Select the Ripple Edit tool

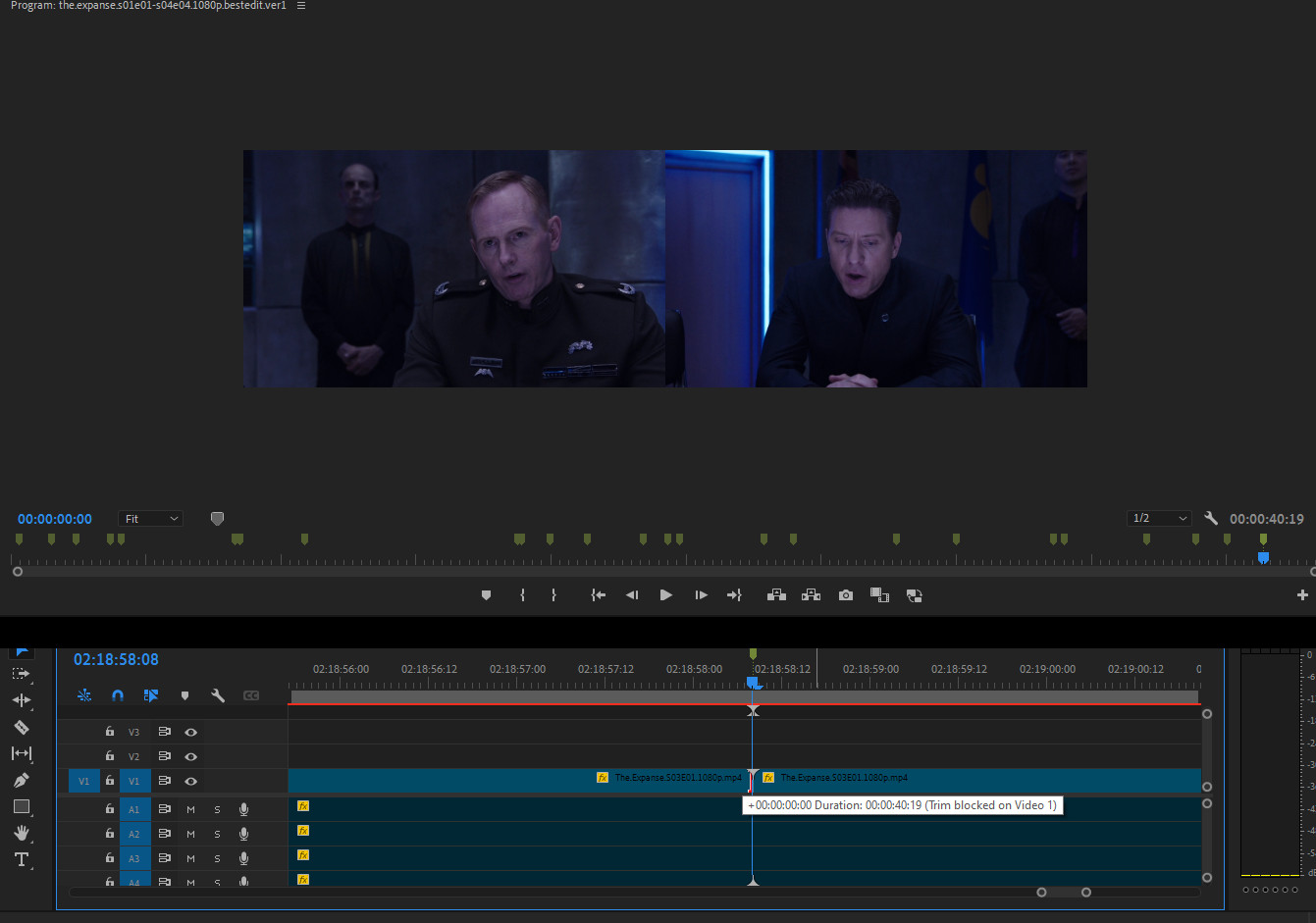click(21, 700)
